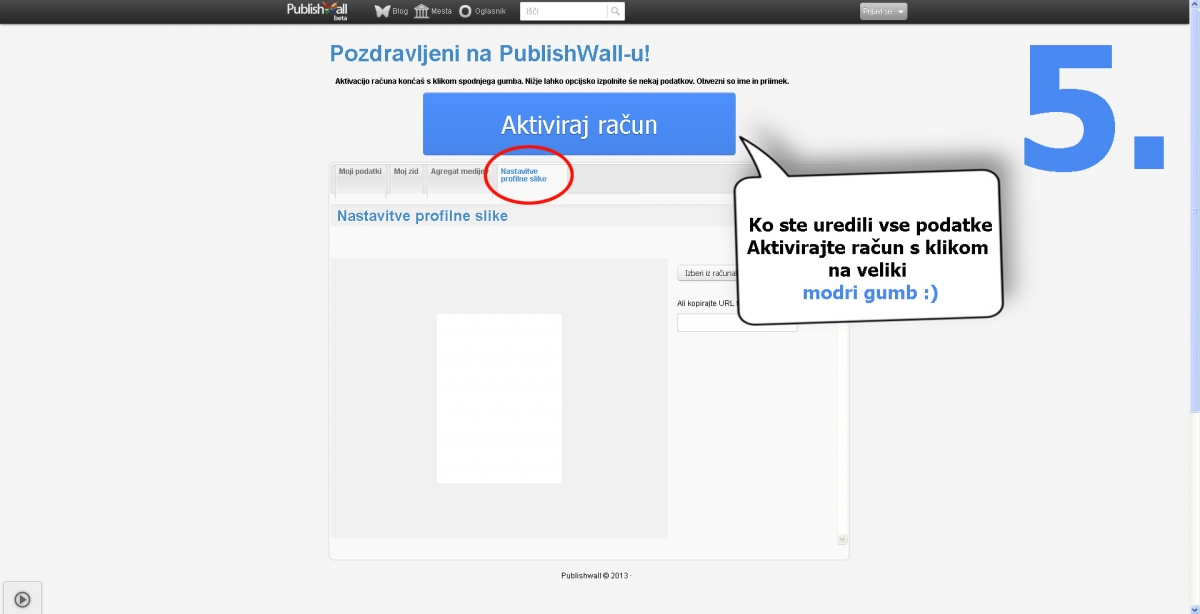1200x614 pixels.
Task: Switch to the Moji podatki tab
Action: [360, 172]
